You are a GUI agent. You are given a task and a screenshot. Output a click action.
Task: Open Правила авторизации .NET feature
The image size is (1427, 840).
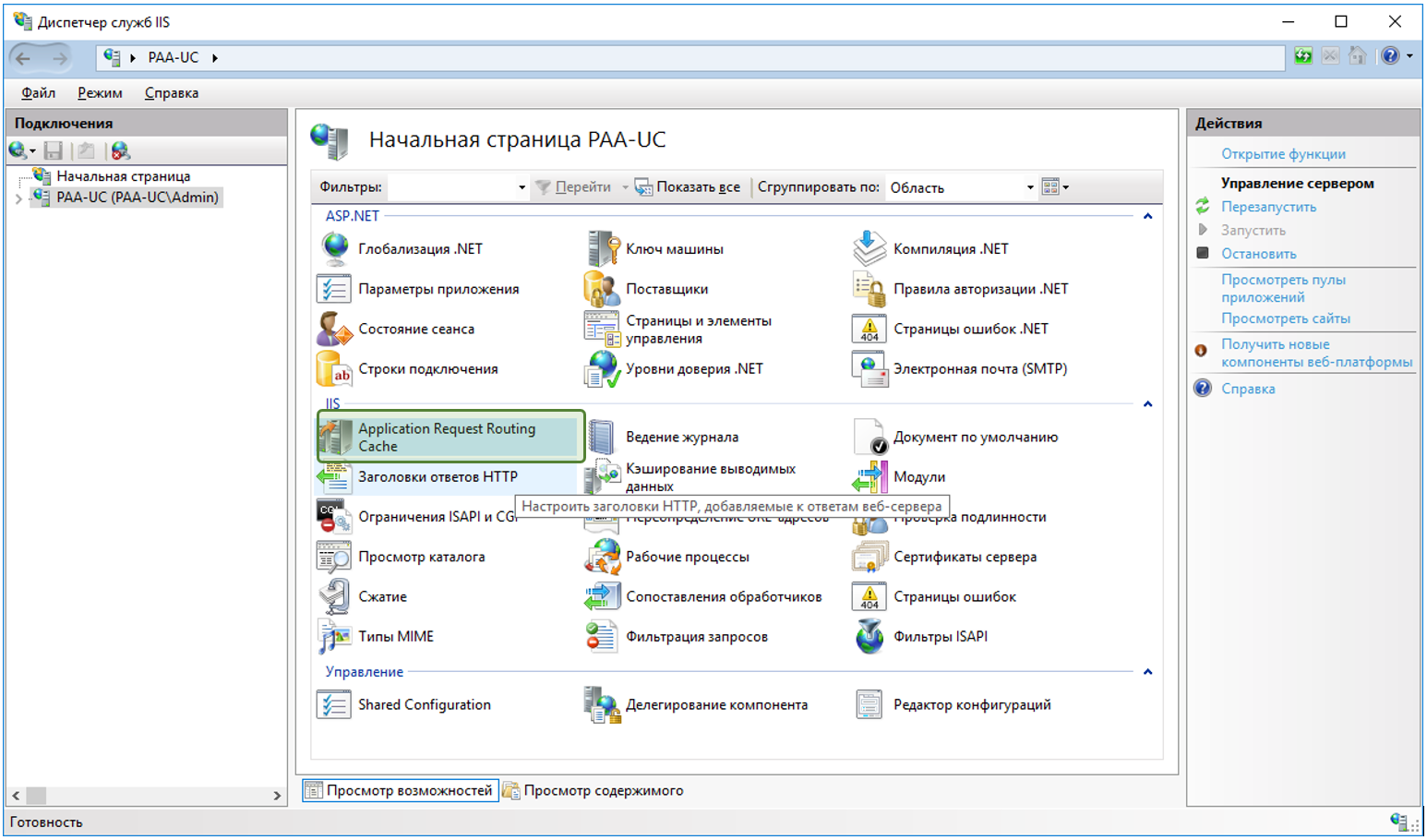[961, 289]
